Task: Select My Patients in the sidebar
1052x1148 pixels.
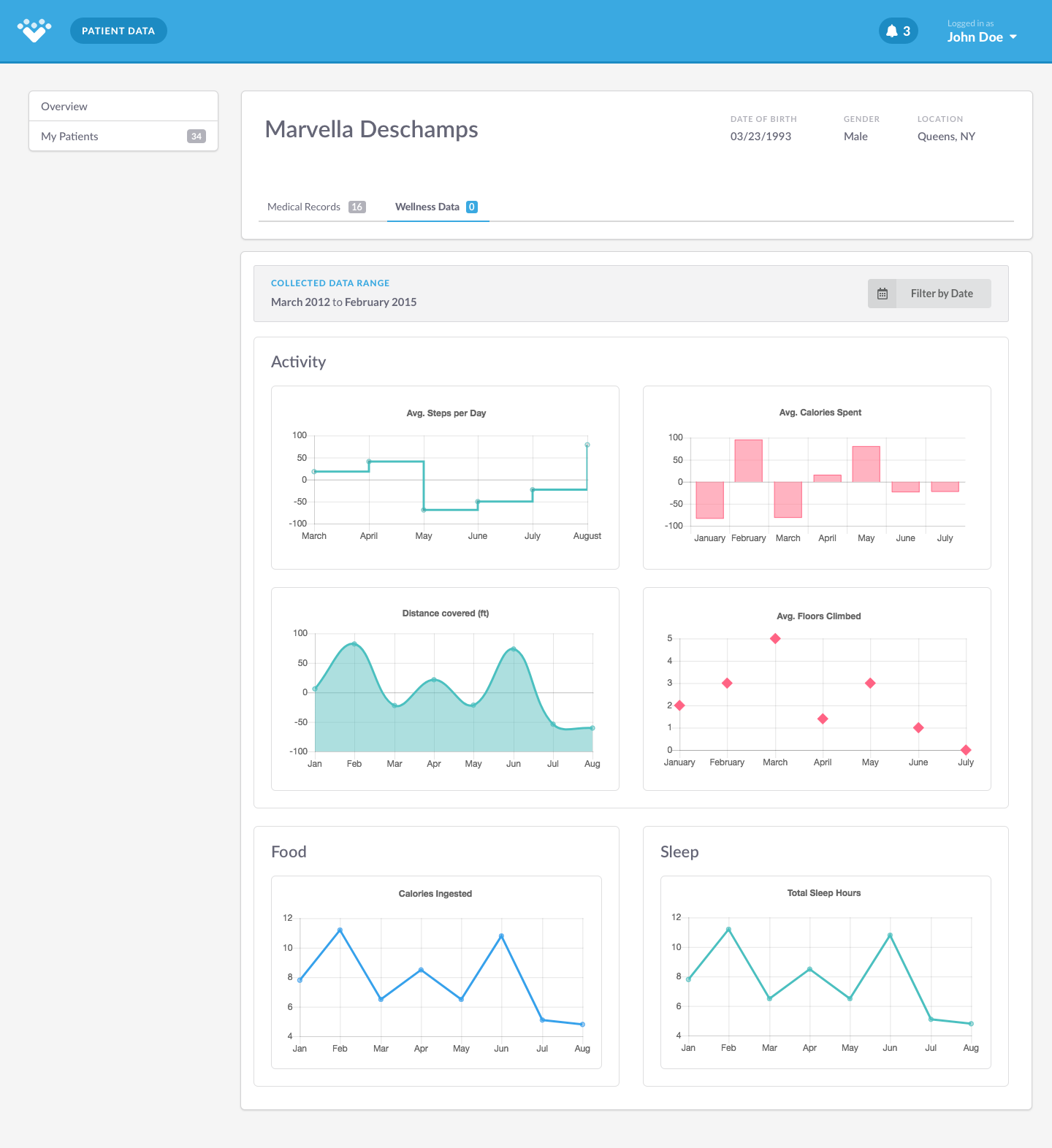Action: coord(123,136)
